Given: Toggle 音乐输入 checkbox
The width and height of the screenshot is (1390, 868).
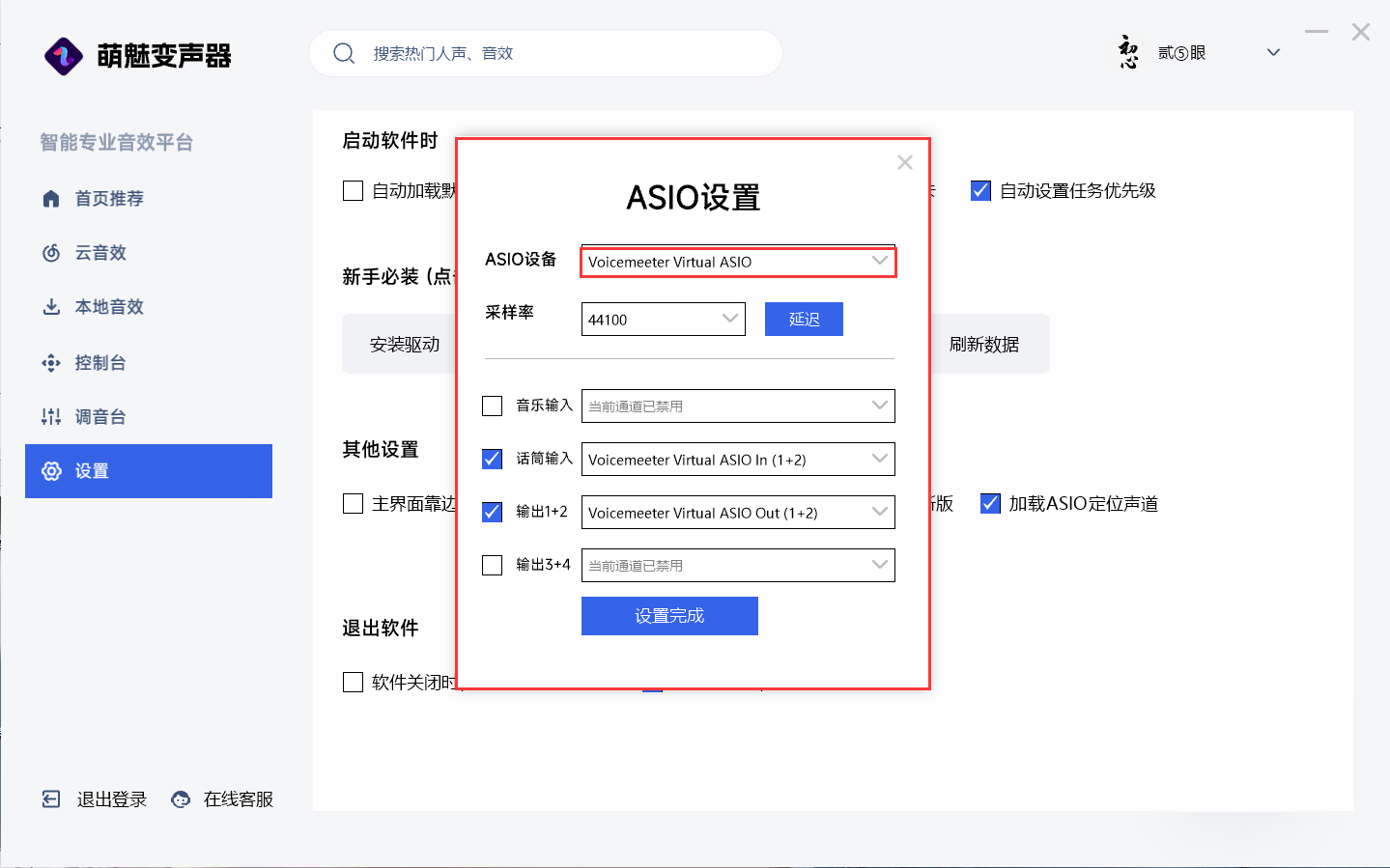Looking at the screenshot, I should [x=493, y=406].
